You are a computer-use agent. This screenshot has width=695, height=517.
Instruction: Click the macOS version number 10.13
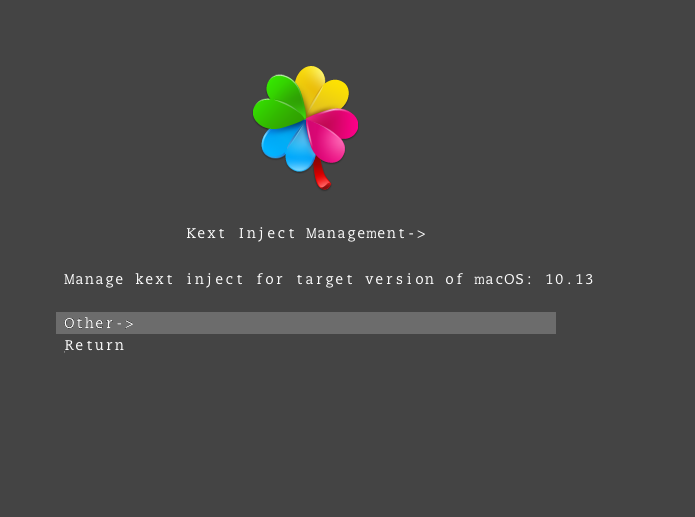click(569, 279)
